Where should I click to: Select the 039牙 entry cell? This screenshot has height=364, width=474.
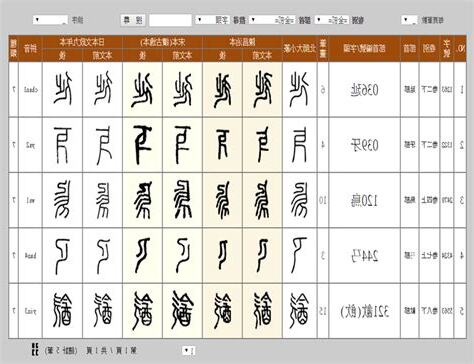(364, 145)
